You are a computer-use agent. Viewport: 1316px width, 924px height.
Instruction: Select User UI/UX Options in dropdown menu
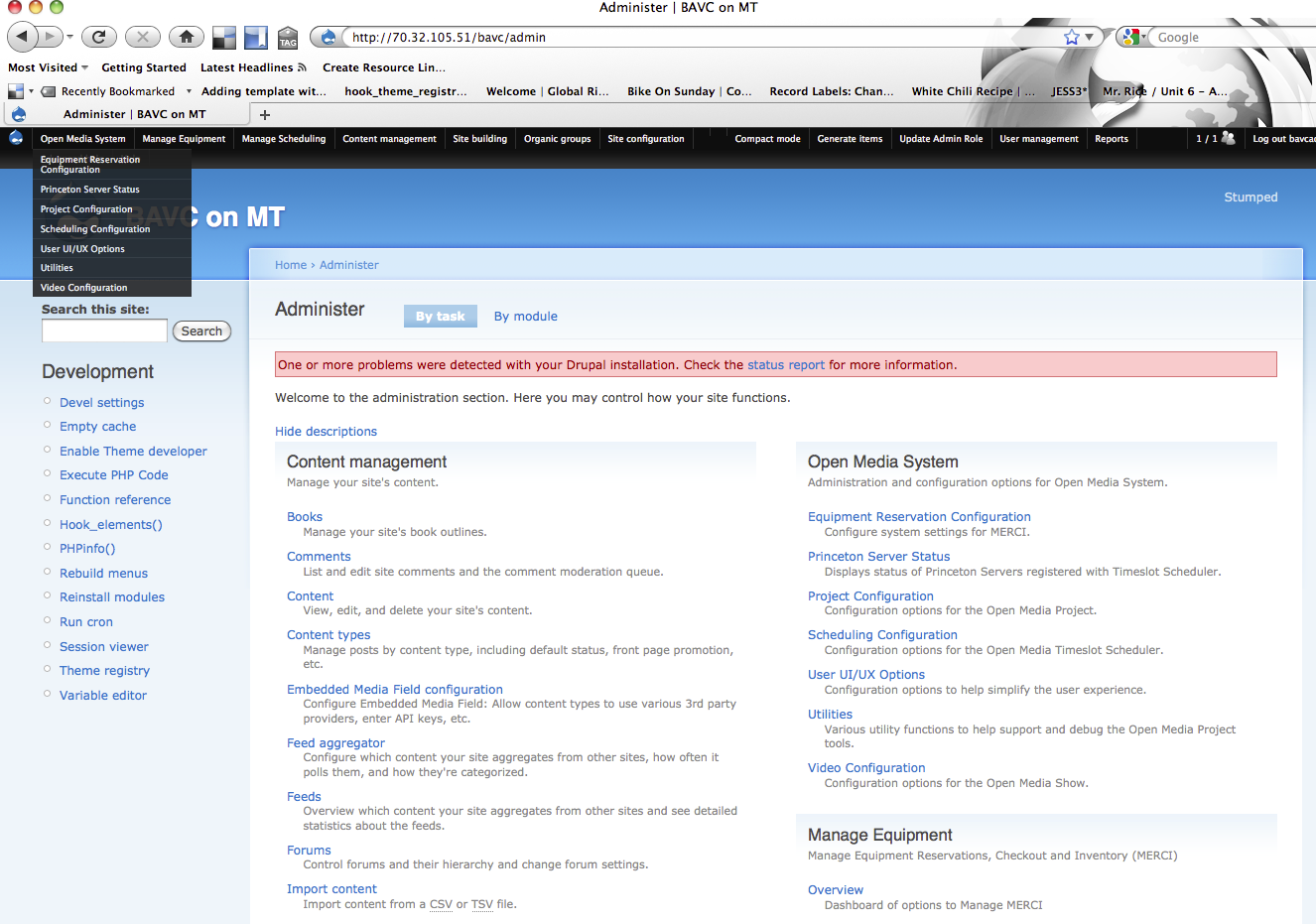coord(112,248)
